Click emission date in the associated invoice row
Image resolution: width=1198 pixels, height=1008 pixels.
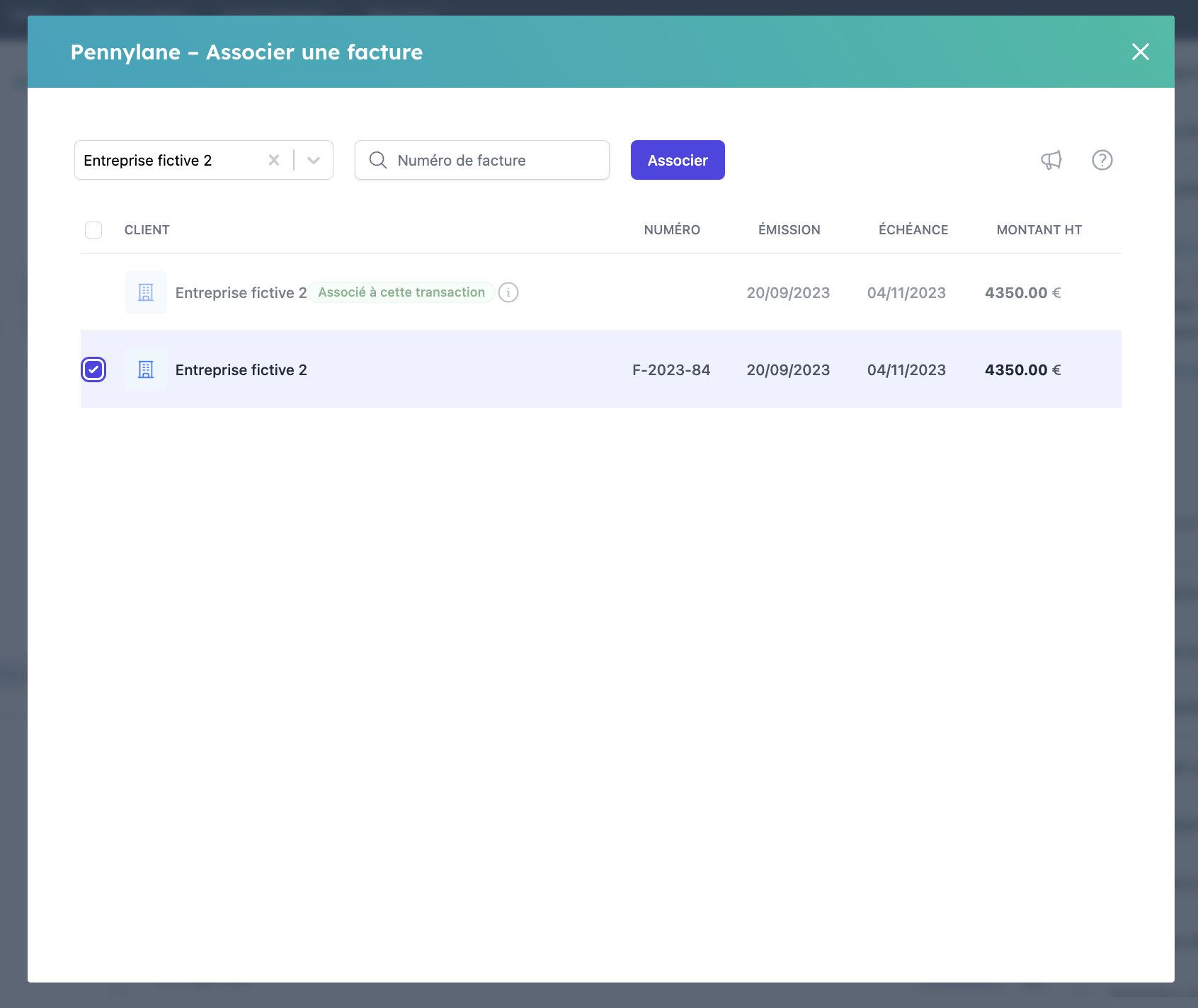pyautogui.click(x=788, y=293)
